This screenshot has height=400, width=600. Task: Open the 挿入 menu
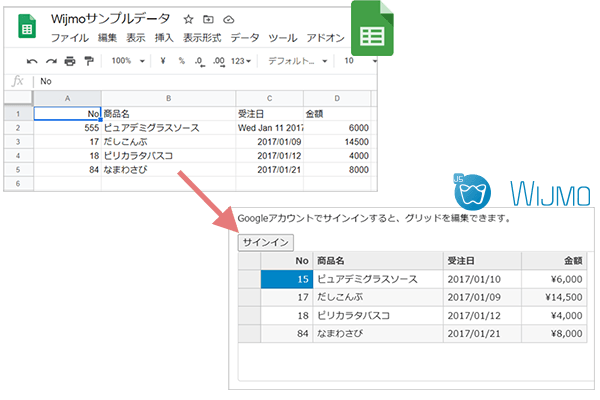164,38
